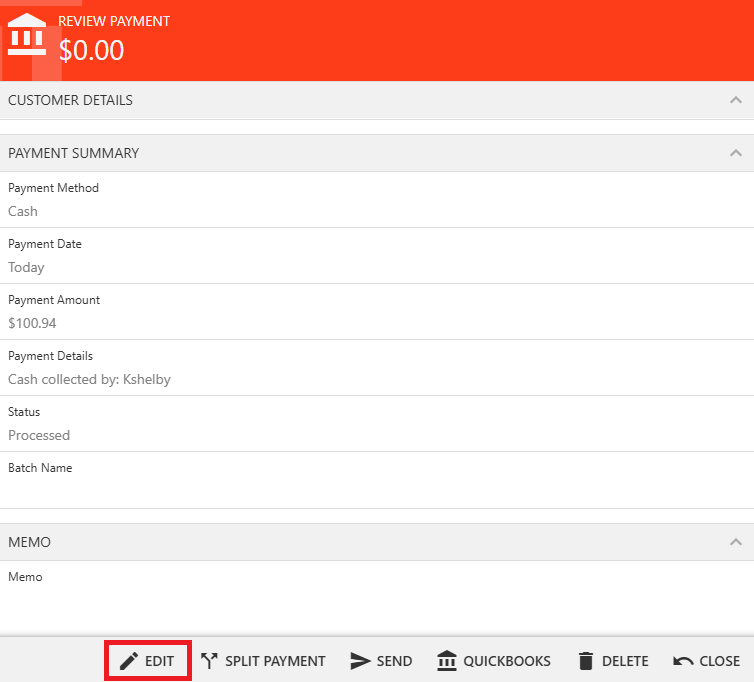Image resolution: width=754 pixels, height=682 pixels.
Task: Click the Edit pencil icon
Action: point(129,661)
